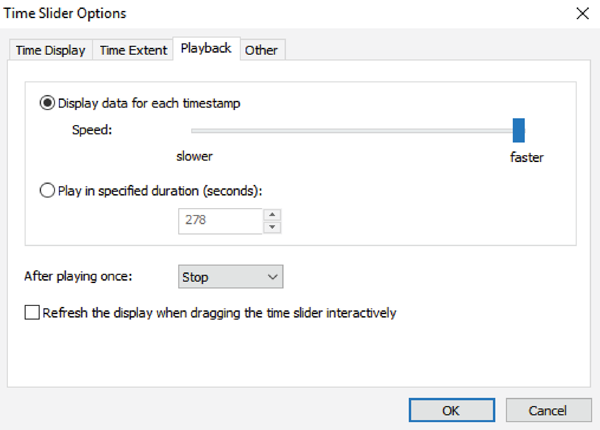The width and height of the screenshot is (600, 430).
Task: Decrease duration with the down spinner arrow
Action: click(272, 227)
